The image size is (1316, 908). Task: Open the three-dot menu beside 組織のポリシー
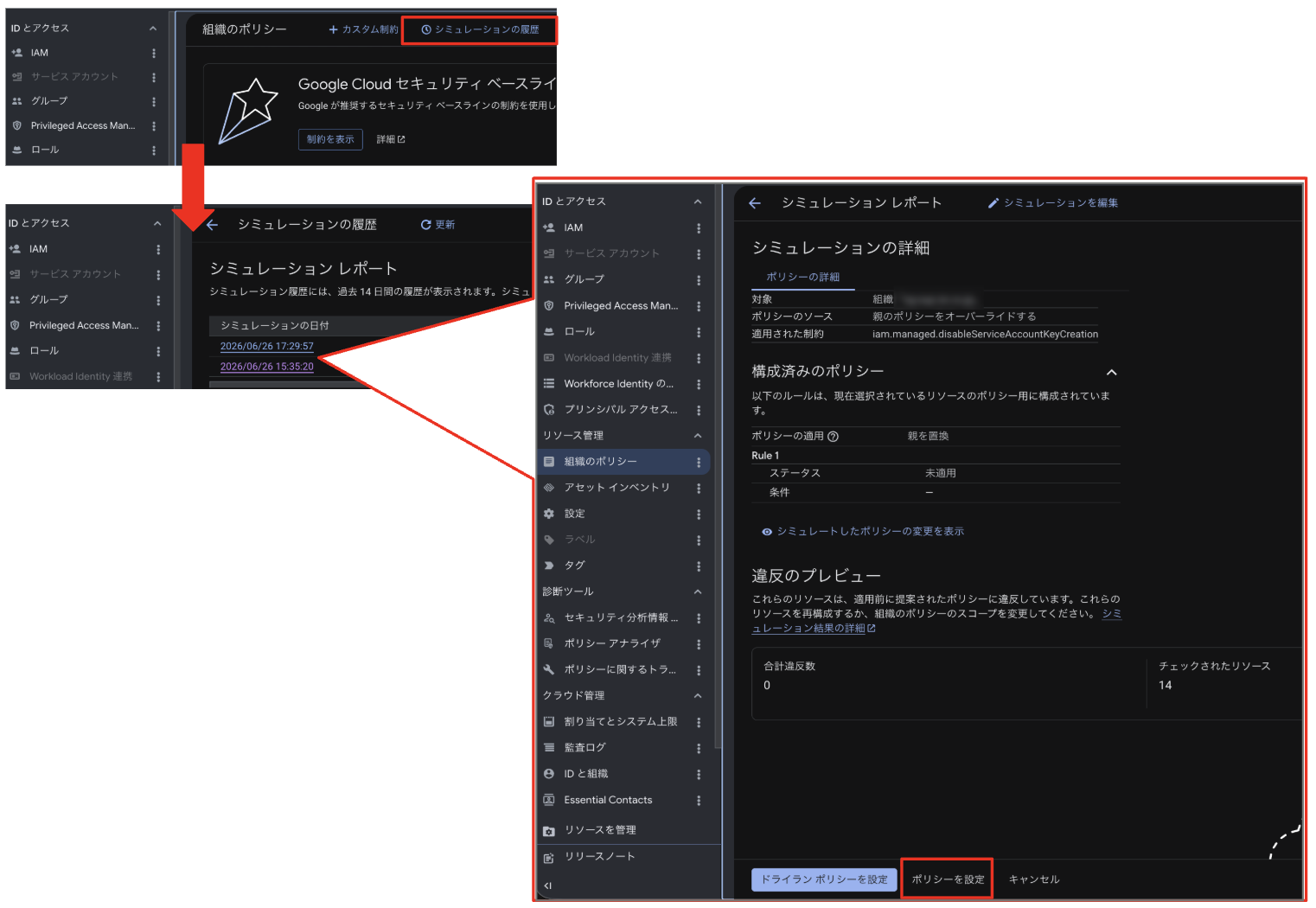(x=699, y=463)
